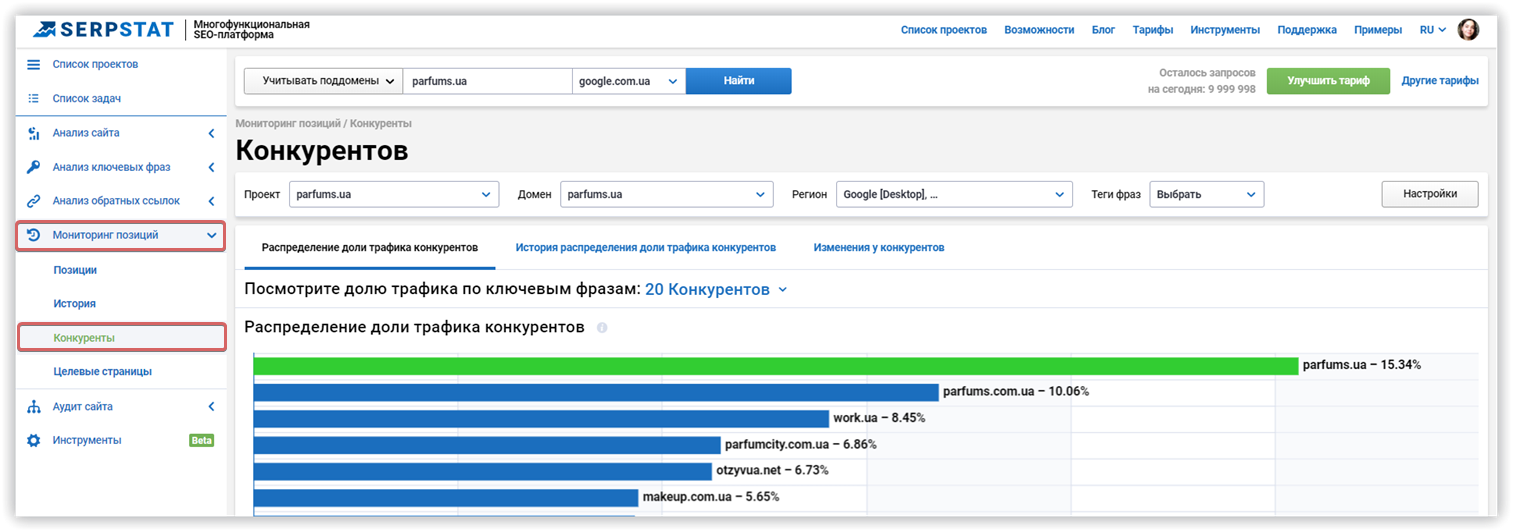The width and height of the screenshot is (1513, 532).
Task: Click the info icon next to chart title
Action: click(x=602, y=328)
